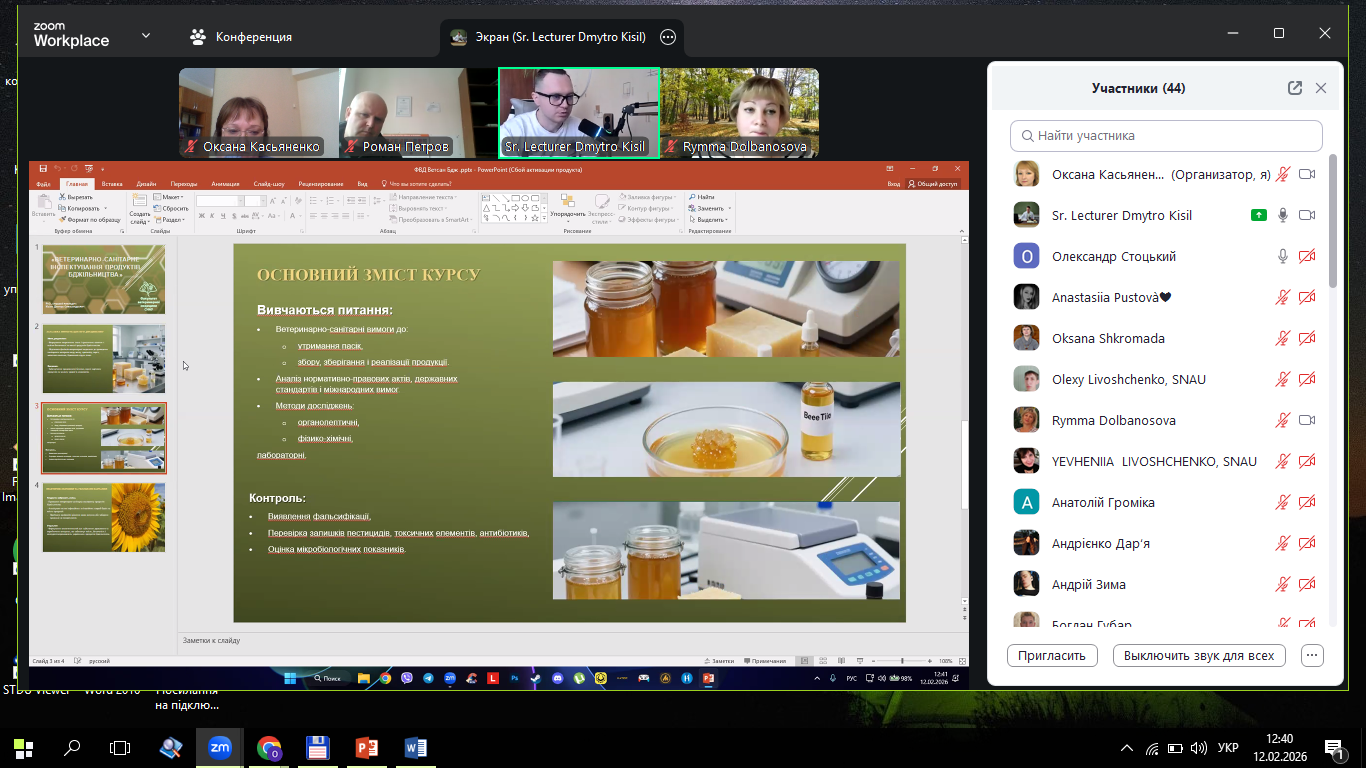Click the Найти участника search field
Image resolution: width=1366 pixels, height=768 pixels.
[x=1166, y=135]
